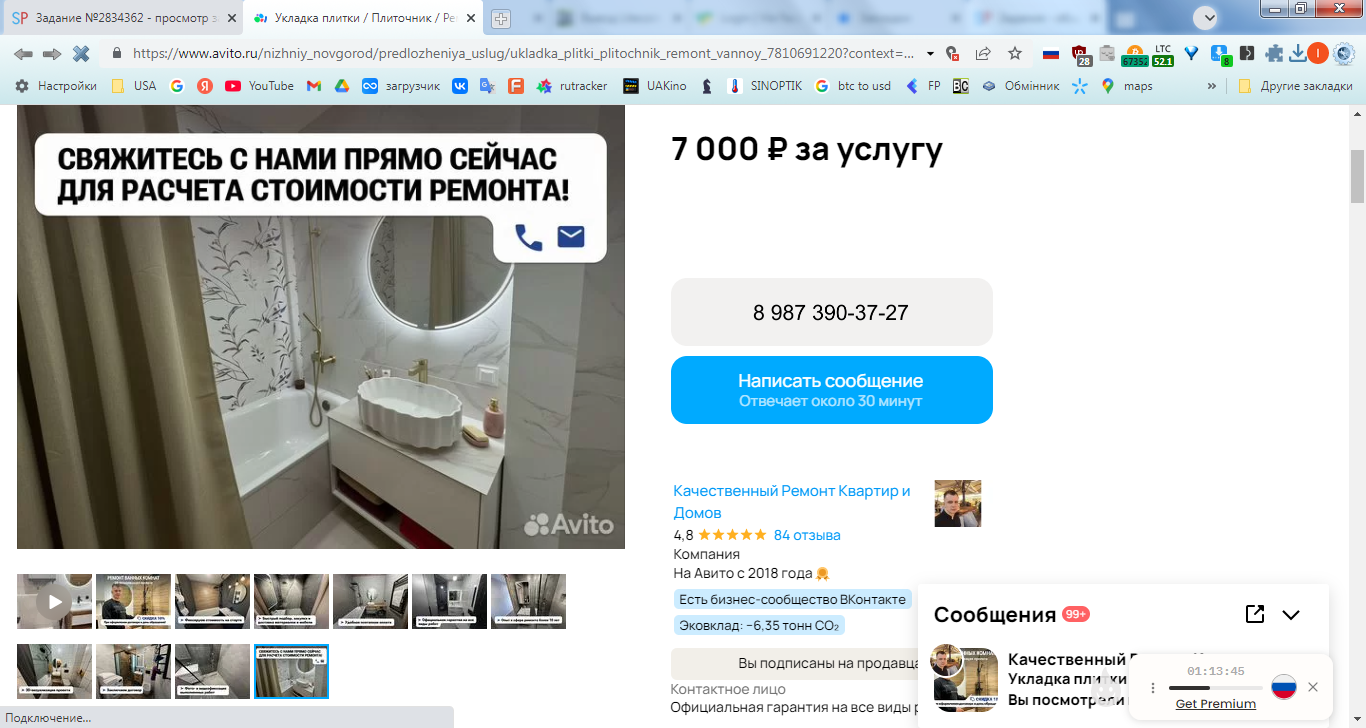Image resolution: width=1366 pixels, height=728 pixels.
Task: Open a new tab with plus button
Action: pos(501,19)
